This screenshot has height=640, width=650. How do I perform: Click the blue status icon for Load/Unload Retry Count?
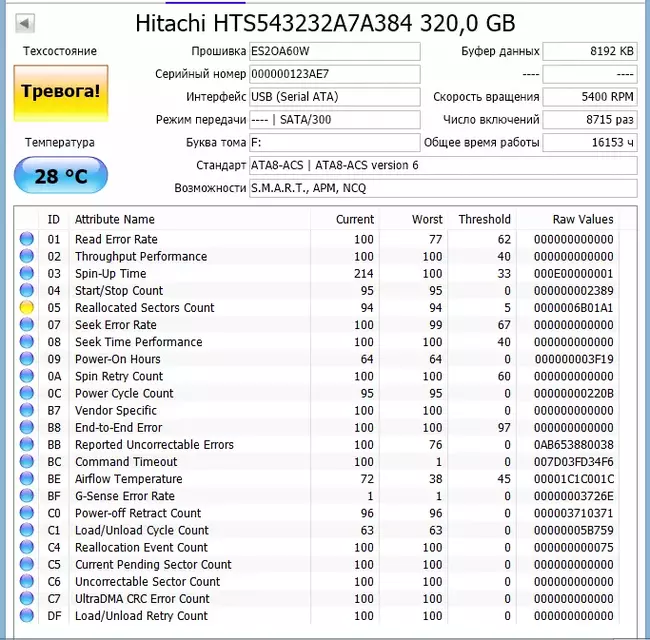pos(27,616)
